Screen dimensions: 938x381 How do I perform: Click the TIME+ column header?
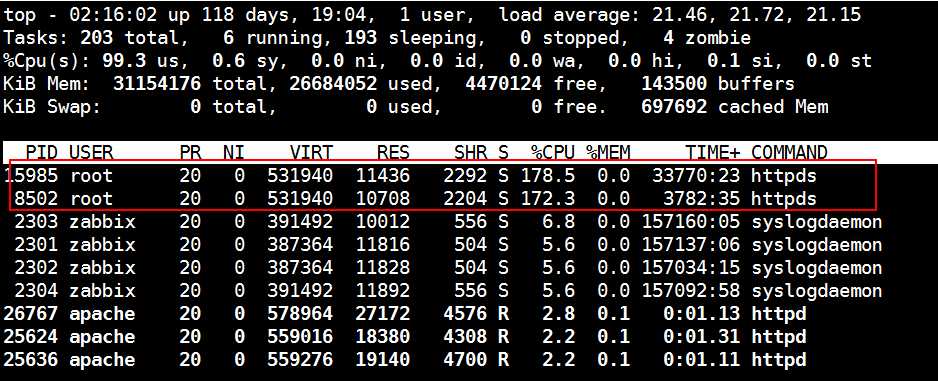coord(713,153)
